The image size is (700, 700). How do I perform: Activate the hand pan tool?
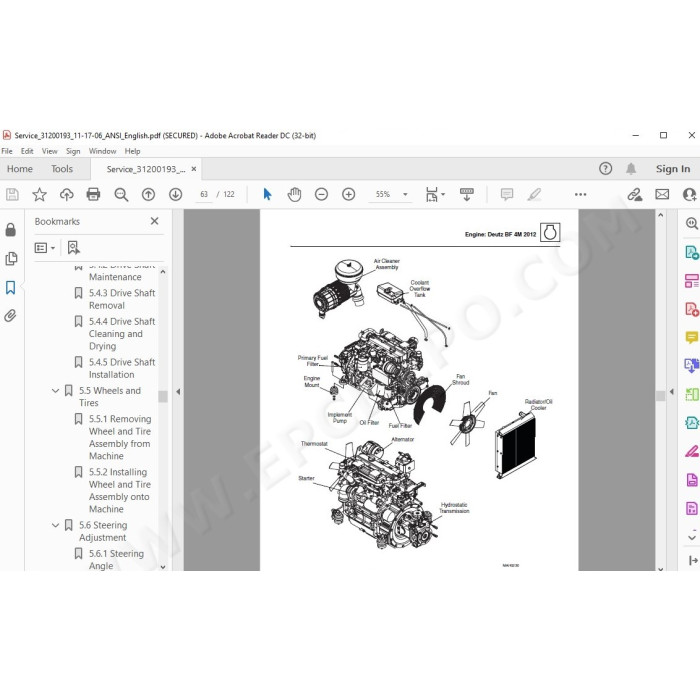(x=294, y=194)
